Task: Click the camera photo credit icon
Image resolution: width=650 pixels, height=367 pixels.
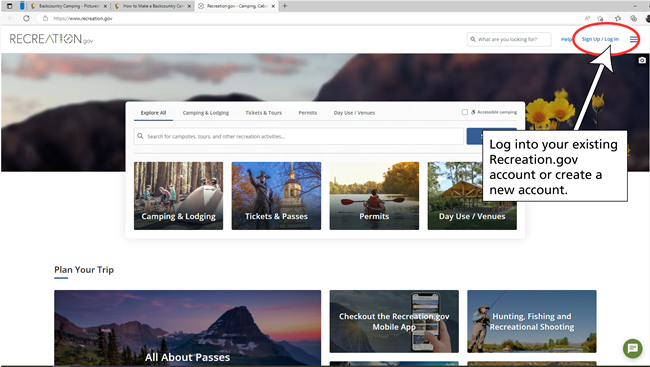Action: pos(642,61)
